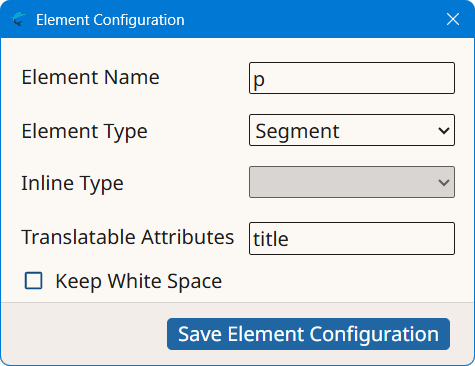475x366 pixels.
Task: Click the app icon in the title bar
Action: tap(18, 19)
